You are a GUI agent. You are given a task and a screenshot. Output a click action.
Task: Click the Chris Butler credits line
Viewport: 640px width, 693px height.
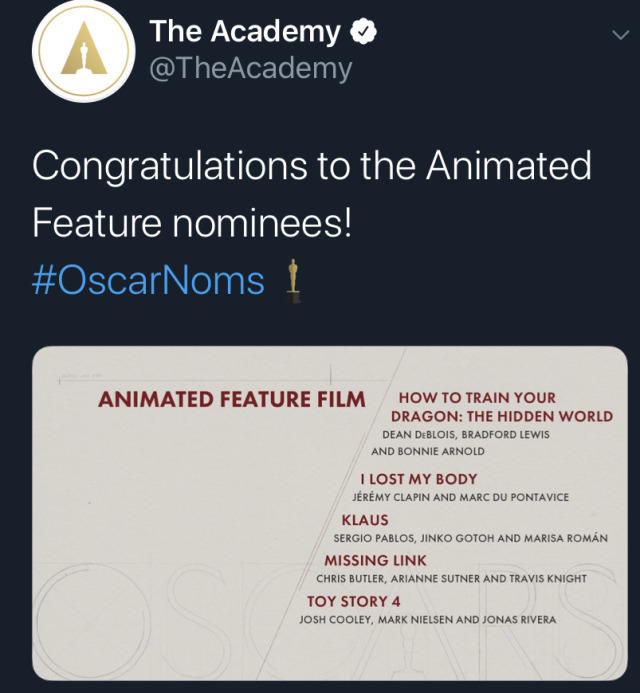(x=451, y=579)
